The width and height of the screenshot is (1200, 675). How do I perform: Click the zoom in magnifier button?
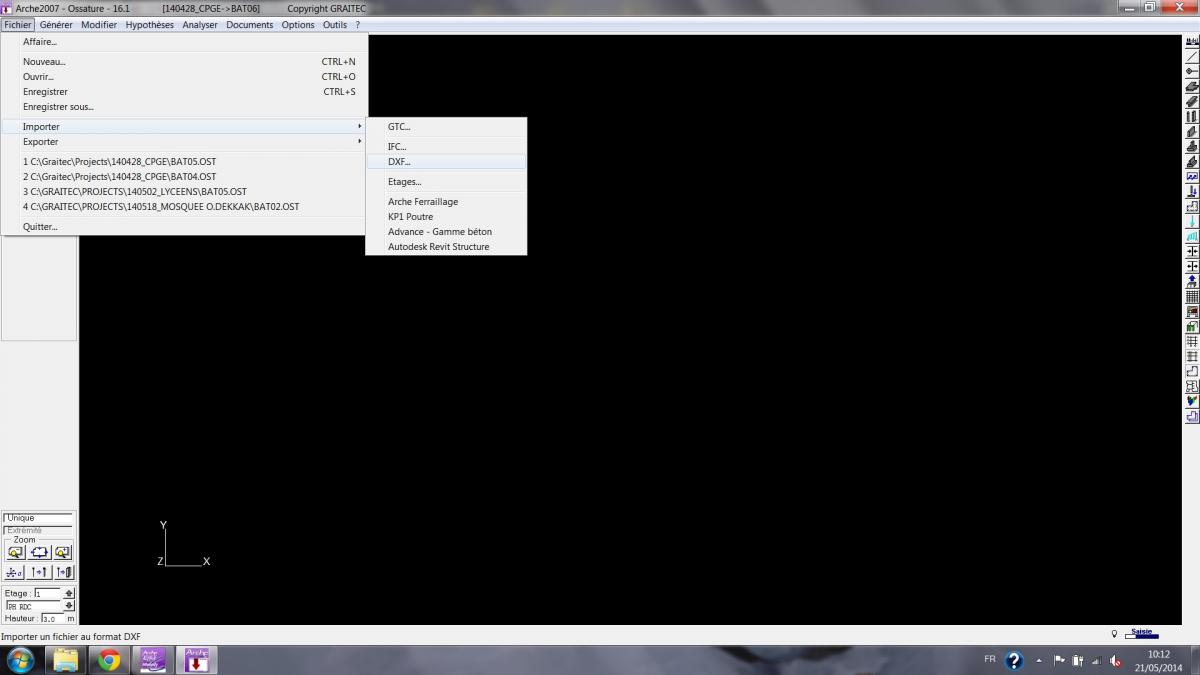(63, 552)
